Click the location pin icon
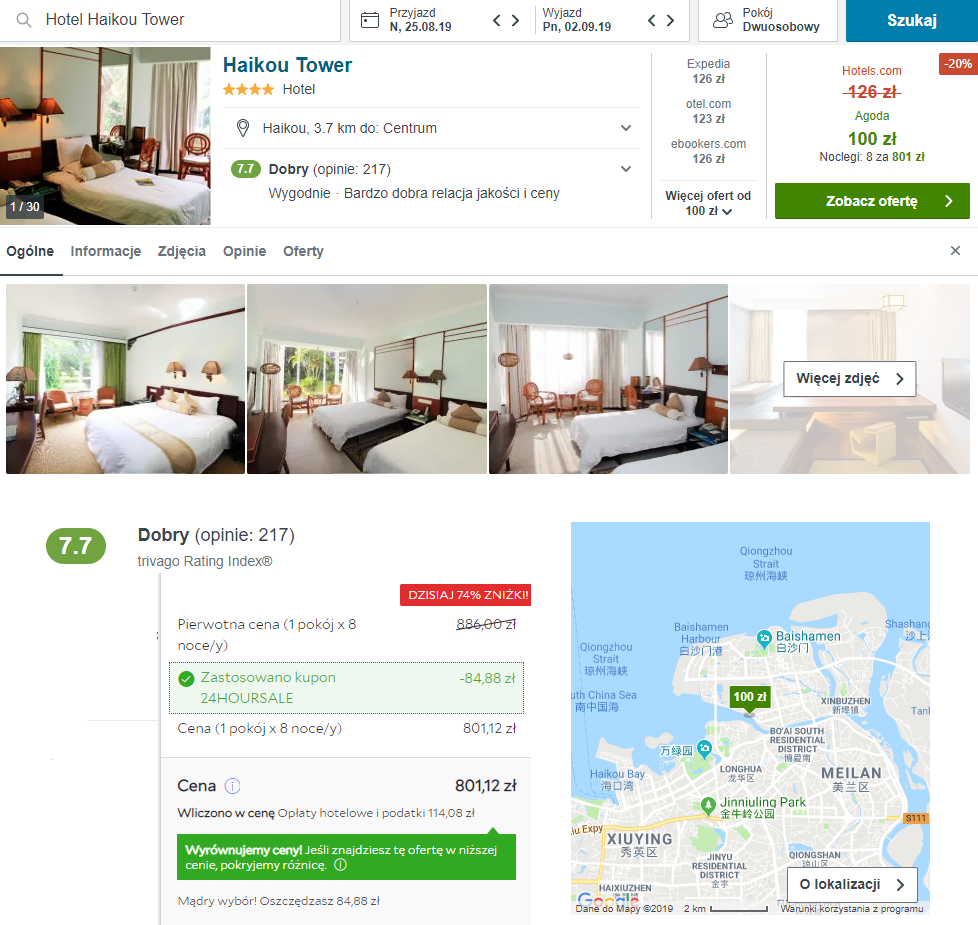 tap(243, 128)
